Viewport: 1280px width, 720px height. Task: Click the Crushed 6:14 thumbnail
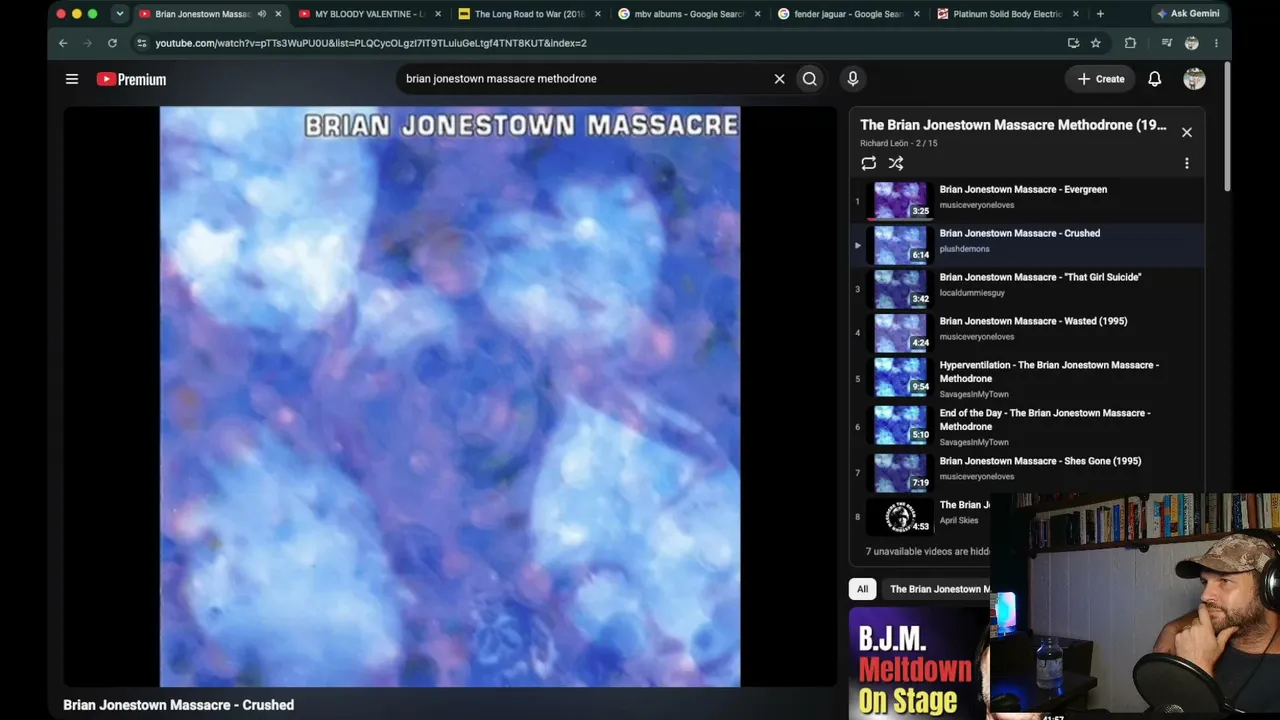[x=900, y=244]
